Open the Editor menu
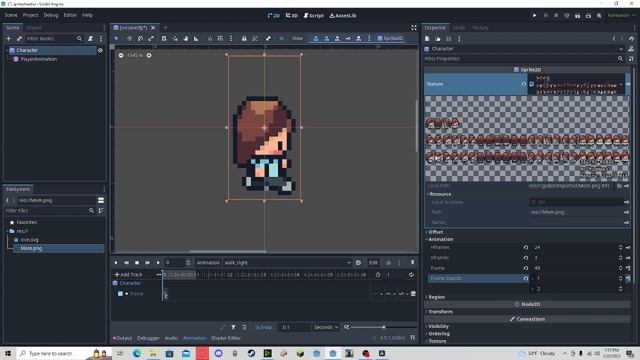Viewport: 640px width, 360px height. 70,15
